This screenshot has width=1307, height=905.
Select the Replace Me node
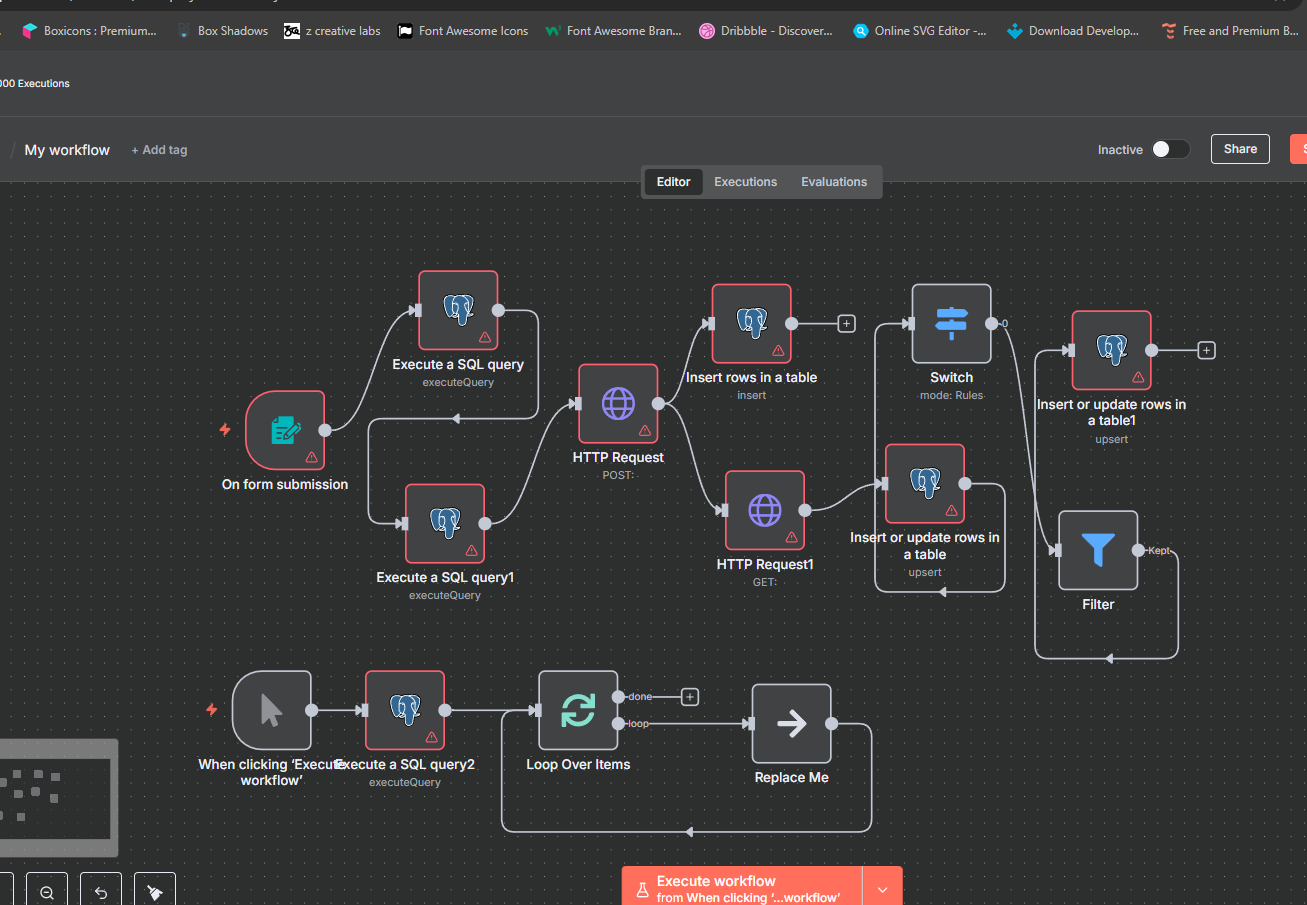[x=791, y=724]
